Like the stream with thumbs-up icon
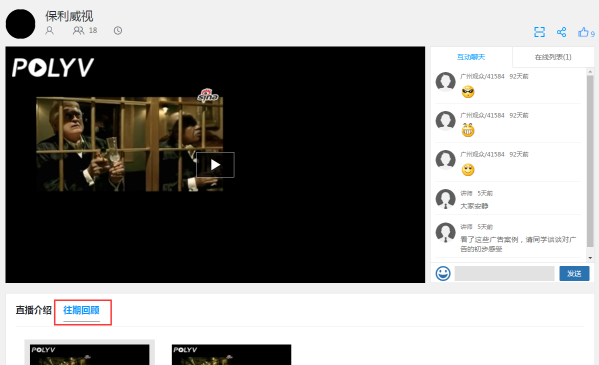Image resolution: width=599 pixels, height=365 pixels. (x=583, y=32)
